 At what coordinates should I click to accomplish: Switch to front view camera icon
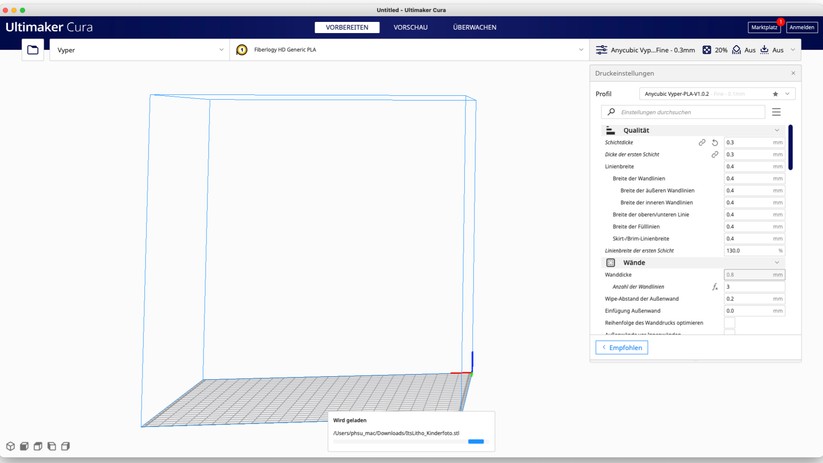pos(24,446)
